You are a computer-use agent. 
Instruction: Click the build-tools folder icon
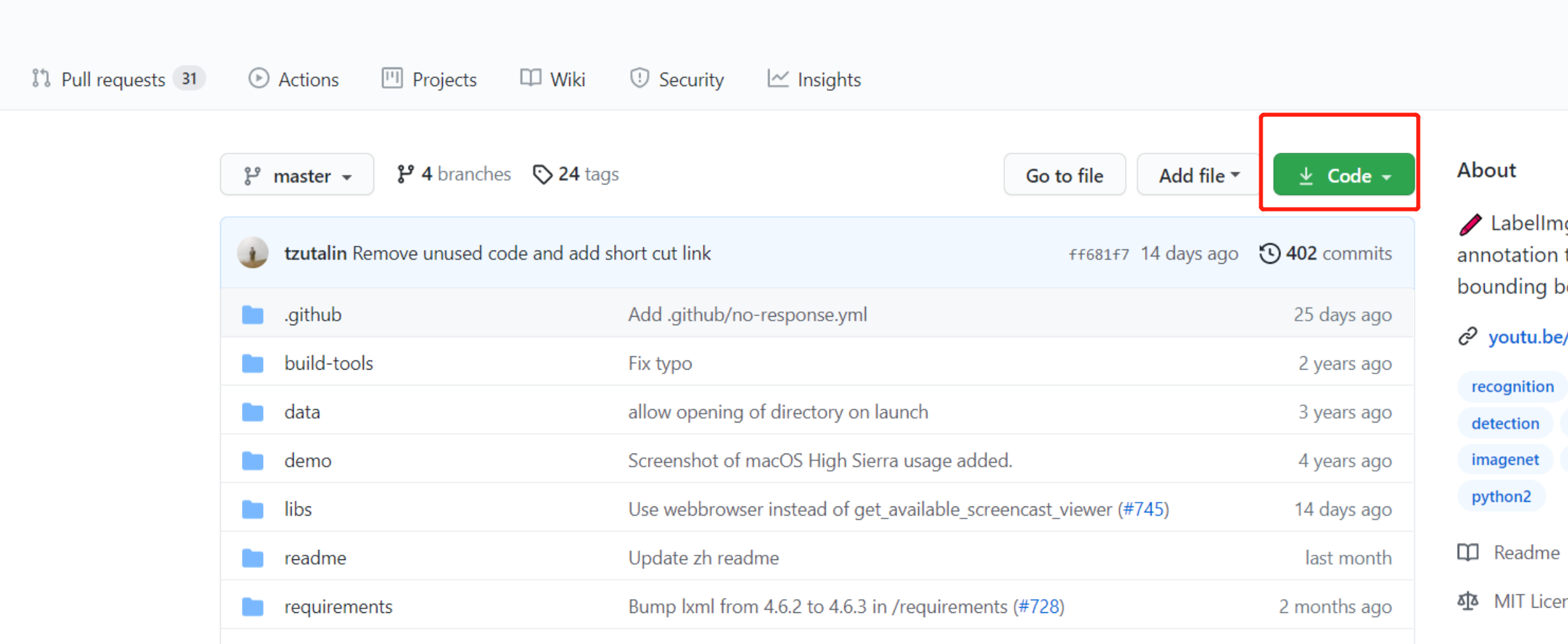(x=253, y=363)
